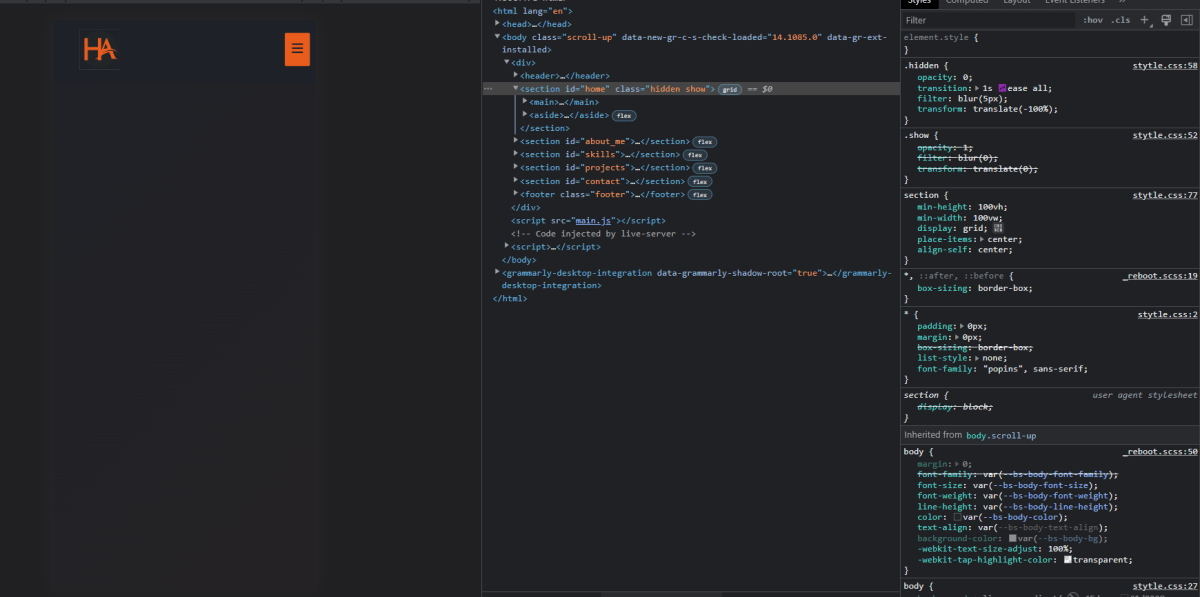Expand the padding property to see its values
Image resolution: width=1200 pixels, height=597 pixels.
[960, 325]
